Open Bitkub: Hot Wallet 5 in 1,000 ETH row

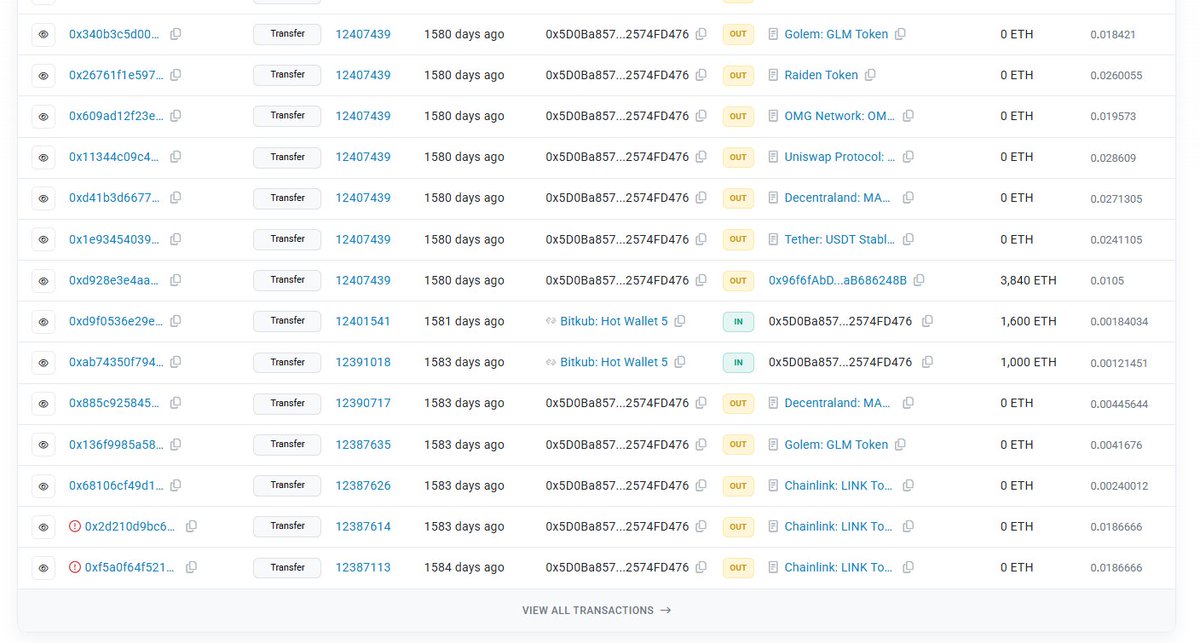tap(614, 362)
